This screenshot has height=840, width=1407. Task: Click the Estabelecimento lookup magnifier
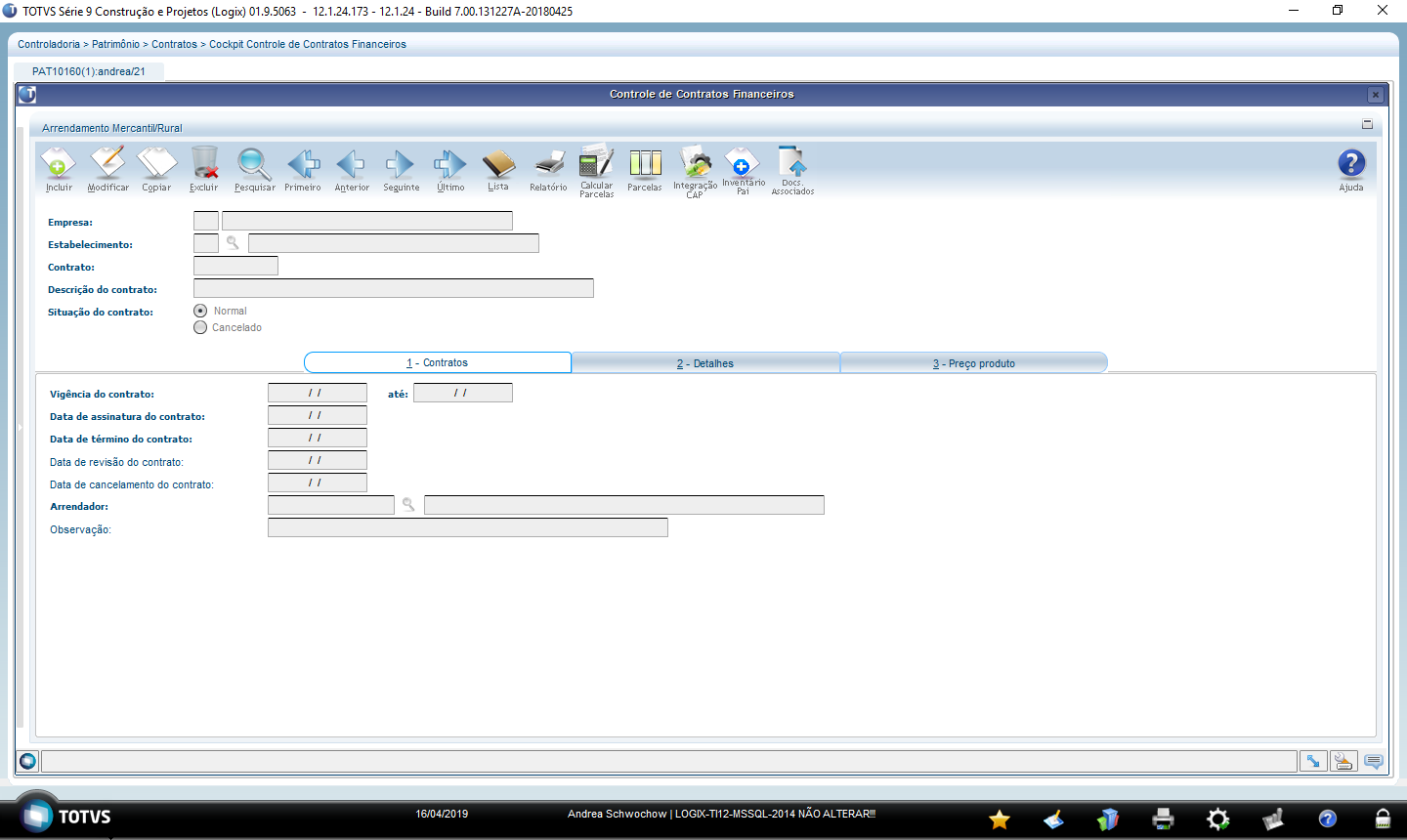point(233,243)
